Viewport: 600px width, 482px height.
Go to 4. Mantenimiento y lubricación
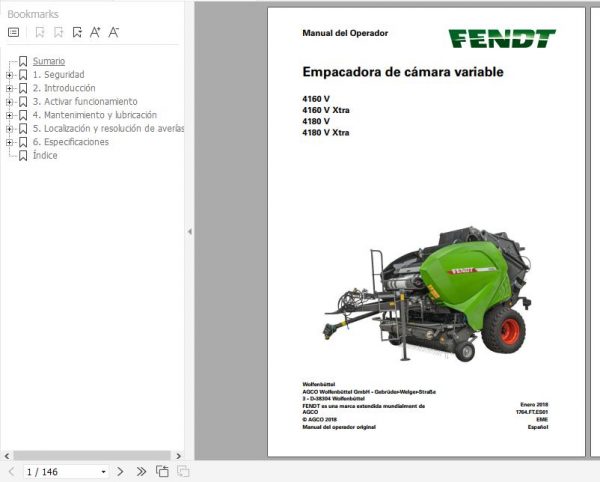pos(95,115)
